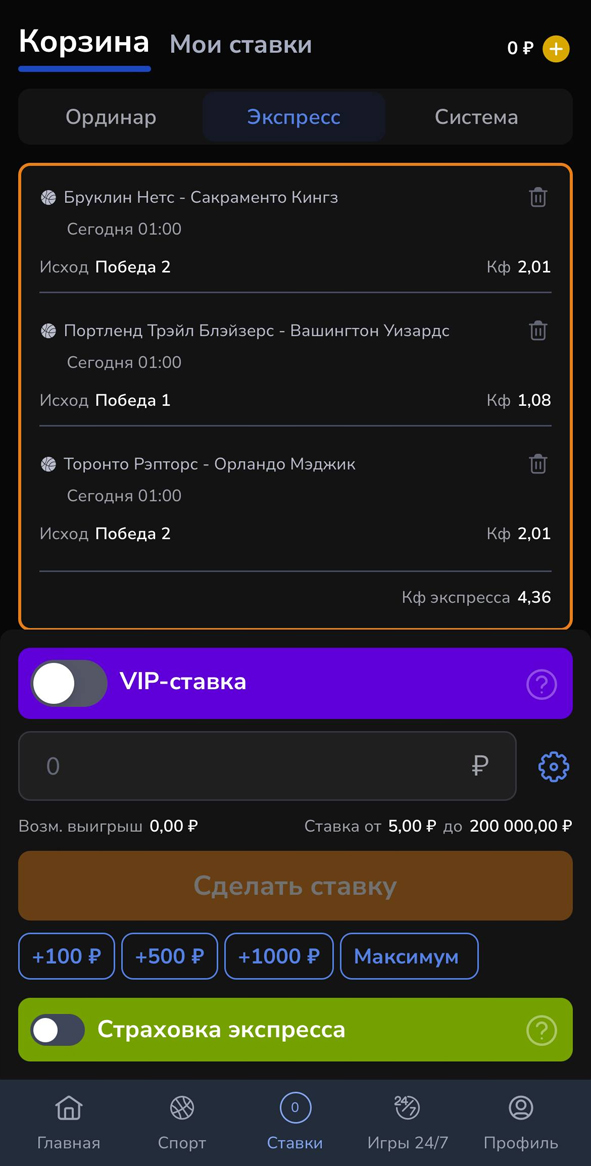Tap the plus icon to top up balance
The image size is (591, 1166).
557,48
